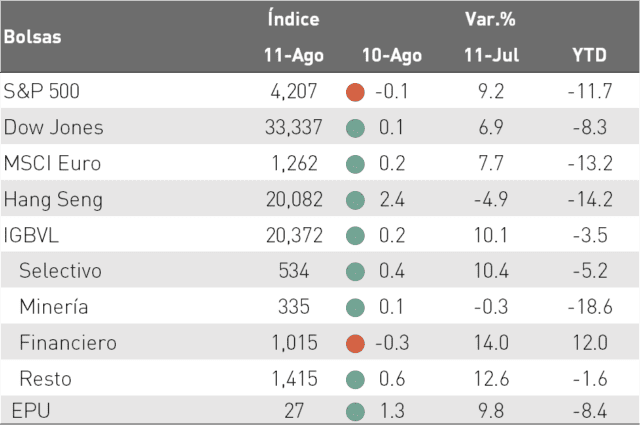
Task: Click the green indicator dot for Hang Seng
Action: click(355, 200)
